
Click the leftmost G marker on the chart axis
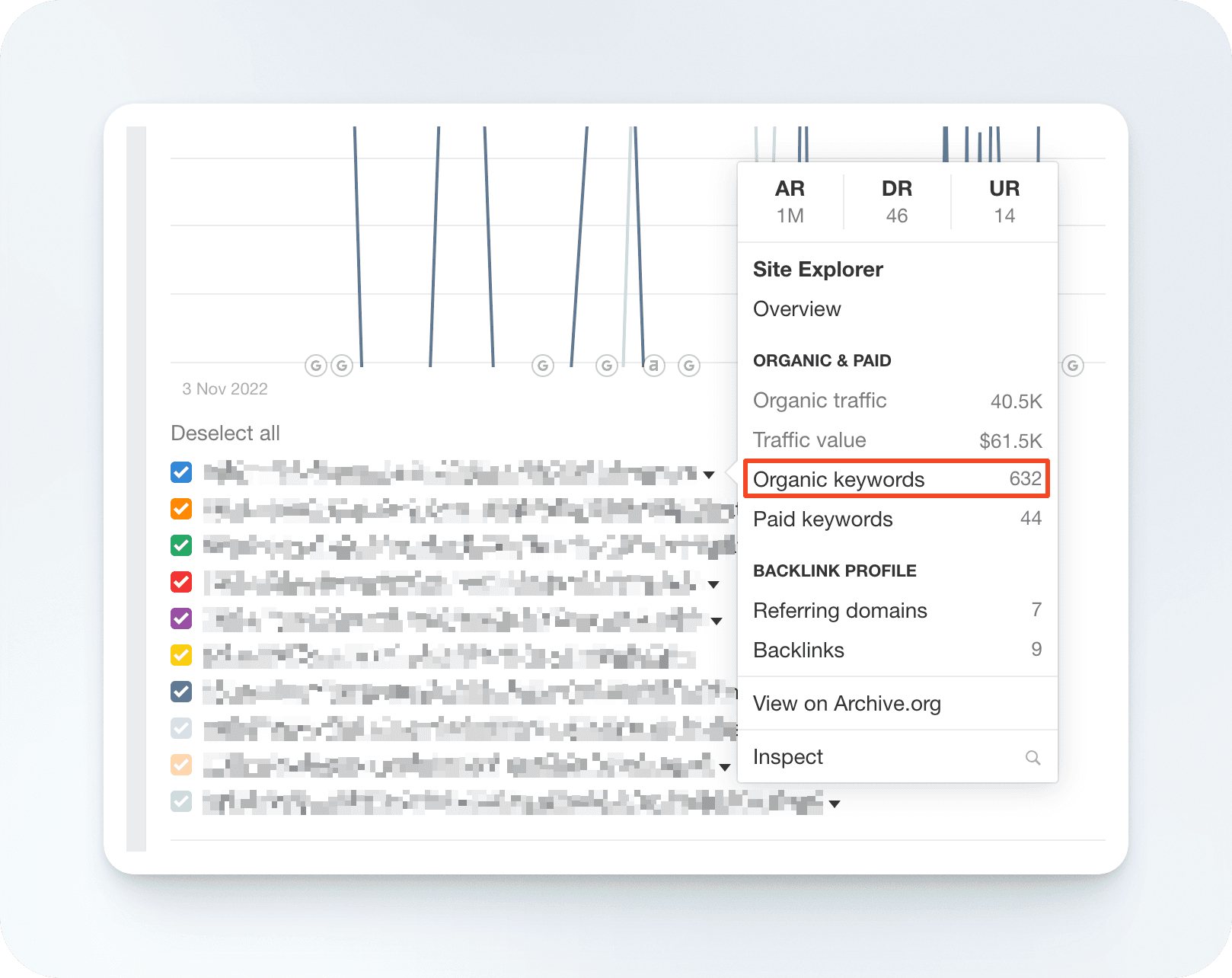coord(316,366)
